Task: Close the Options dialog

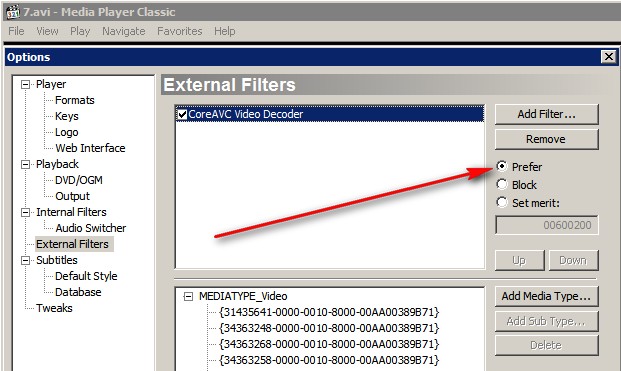Action: point(609,57)
